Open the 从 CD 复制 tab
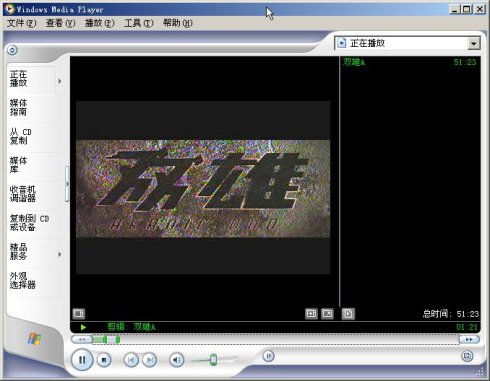Image resolution: width=490 pixels, height=381 pixels. click(31, 137)
